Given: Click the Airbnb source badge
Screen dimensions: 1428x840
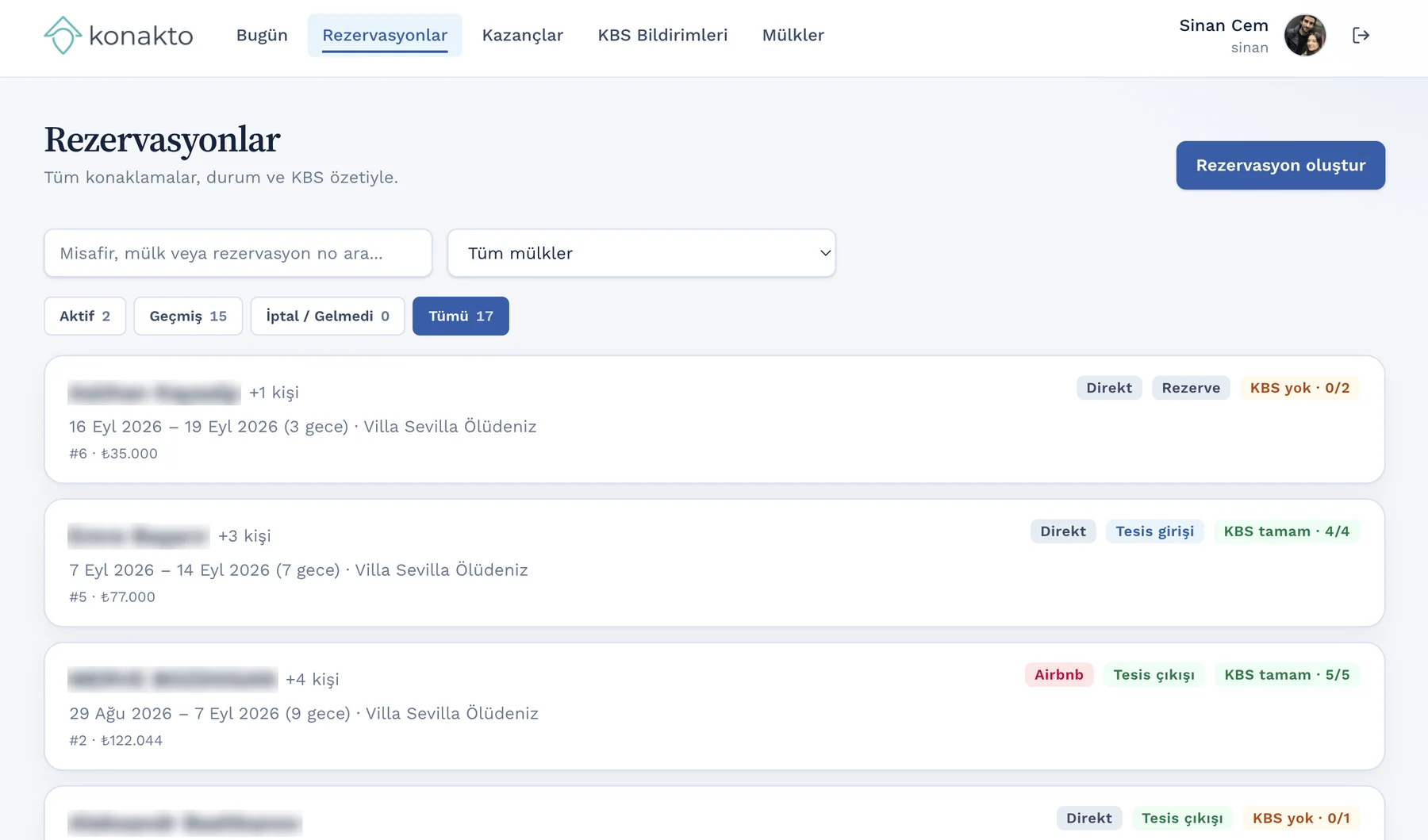Looking at the screenshot, I should (x=1059, y=675).
